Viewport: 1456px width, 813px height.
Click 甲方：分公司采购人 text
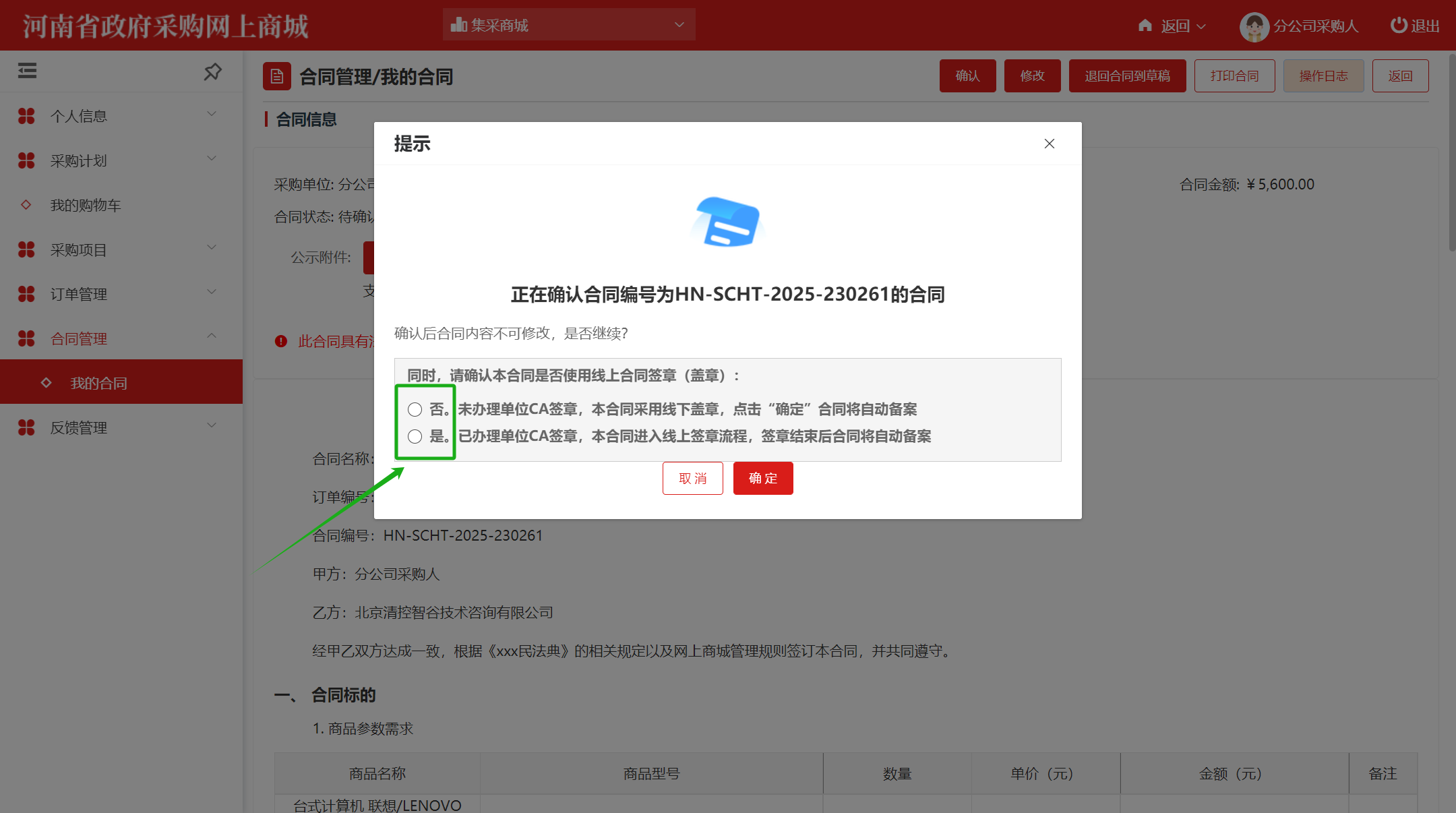376,574
